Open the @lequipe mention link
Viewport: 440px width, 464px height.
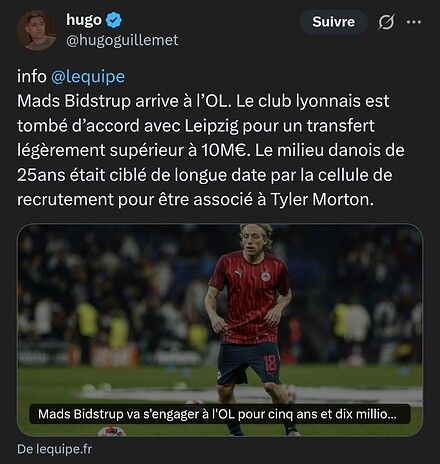(88, 76)
